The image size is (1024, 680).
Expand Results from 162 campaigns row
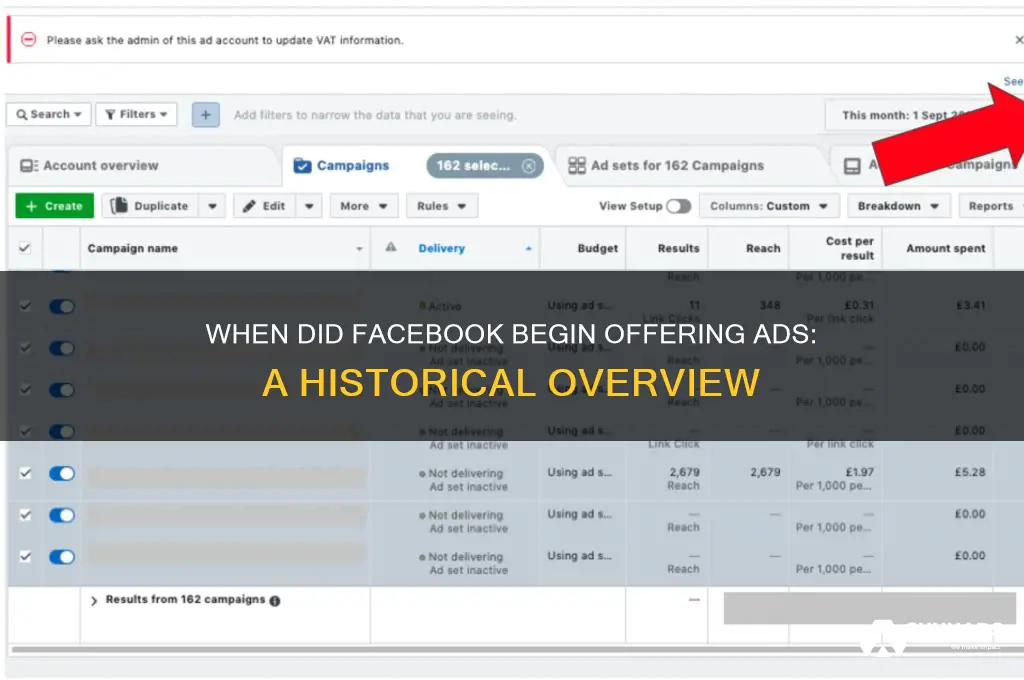[x=93, y=600]
